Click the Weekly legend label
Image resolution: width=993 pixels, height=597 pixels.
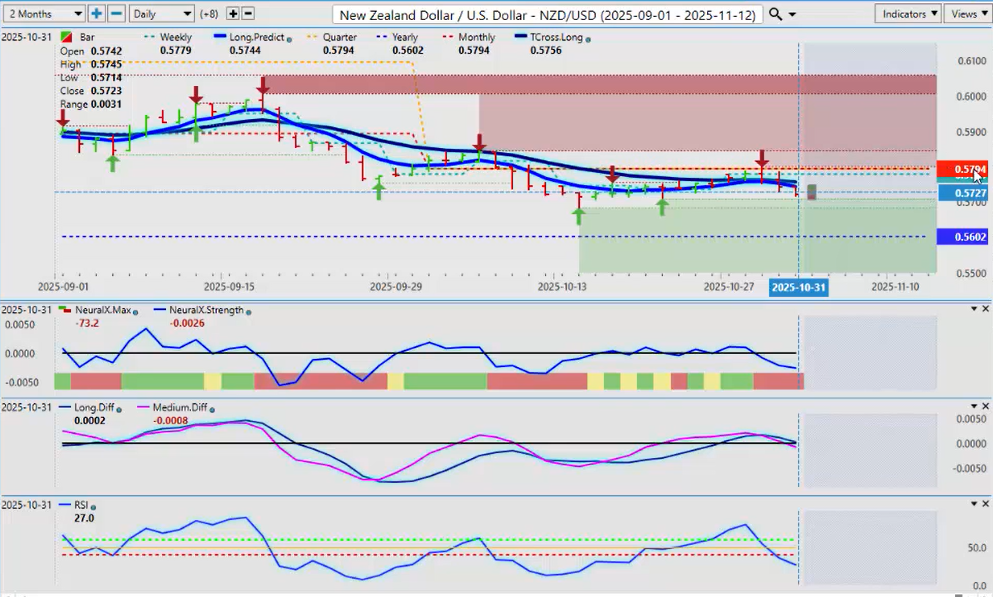[x=175, y=37]
